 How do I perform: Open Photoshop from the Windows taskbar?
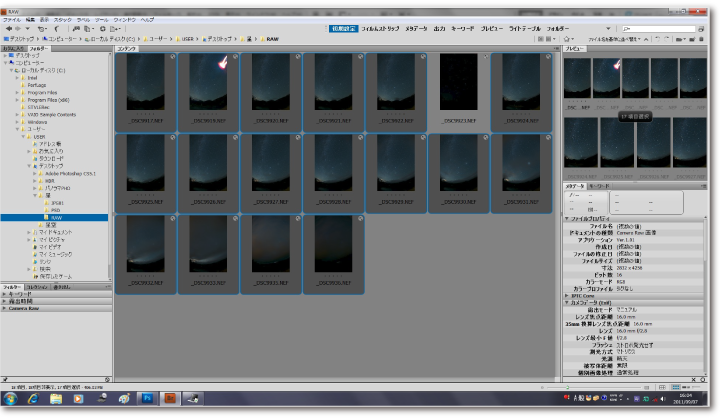pos(146,398)
